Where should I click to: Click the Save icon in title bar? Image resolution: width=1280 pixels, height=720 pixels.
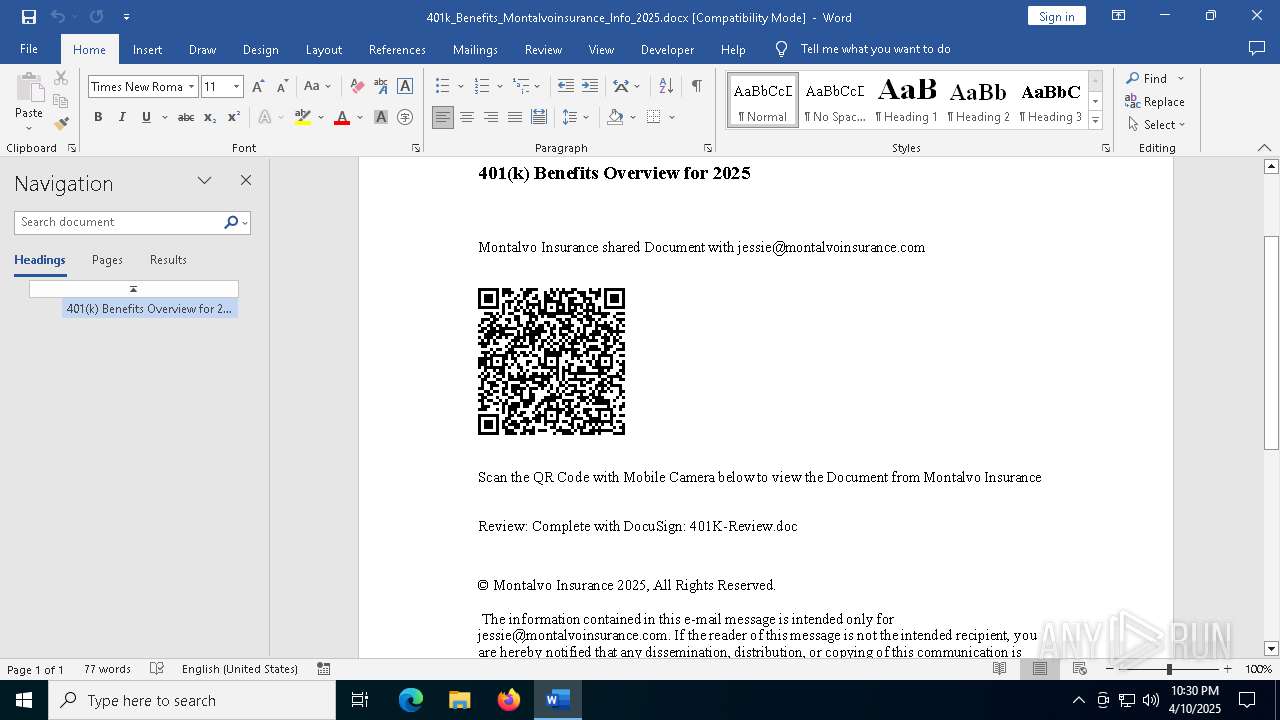pyautogui.click(x=29, y=17)
